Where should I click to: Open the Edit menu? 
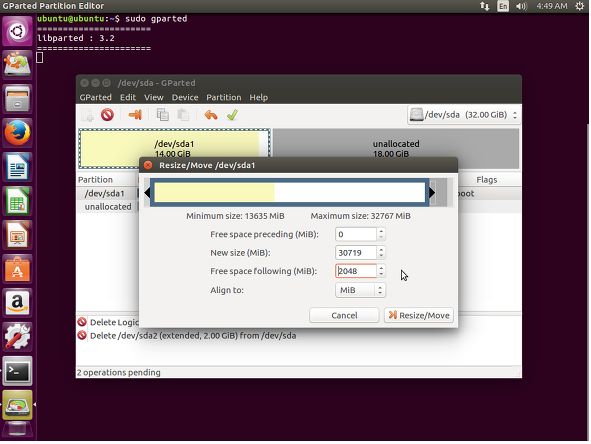128,97
